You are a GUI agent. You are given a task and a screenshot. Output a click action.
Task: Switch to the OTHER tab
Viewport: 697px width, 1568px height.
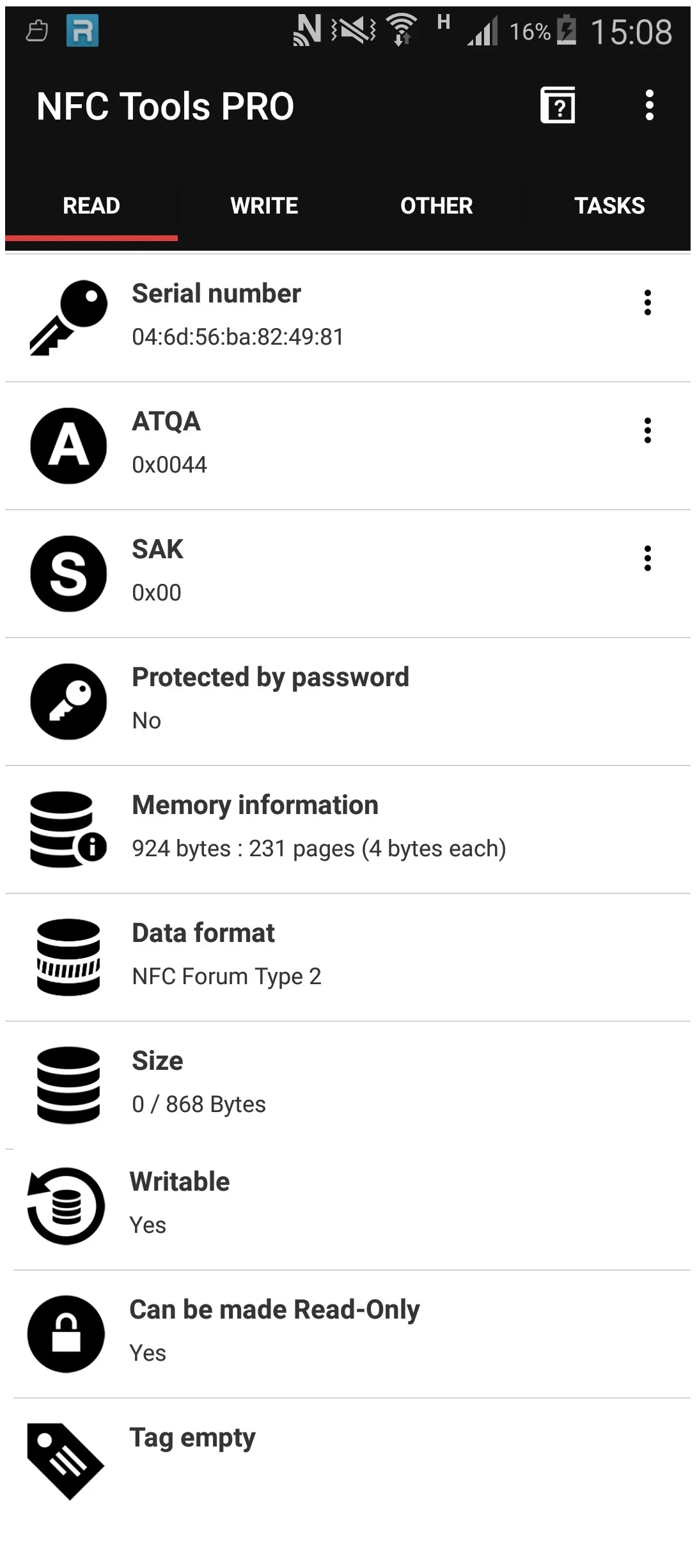[x=437, y=206]
